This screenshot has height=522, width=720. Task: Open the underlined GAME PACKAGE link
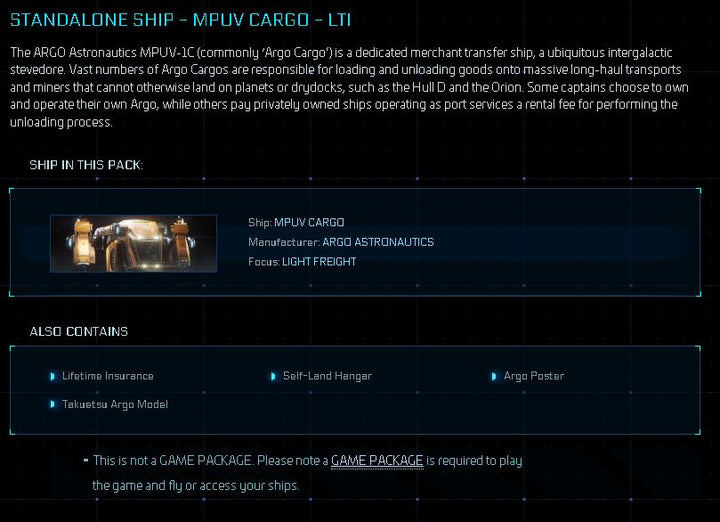click(377, 461)
